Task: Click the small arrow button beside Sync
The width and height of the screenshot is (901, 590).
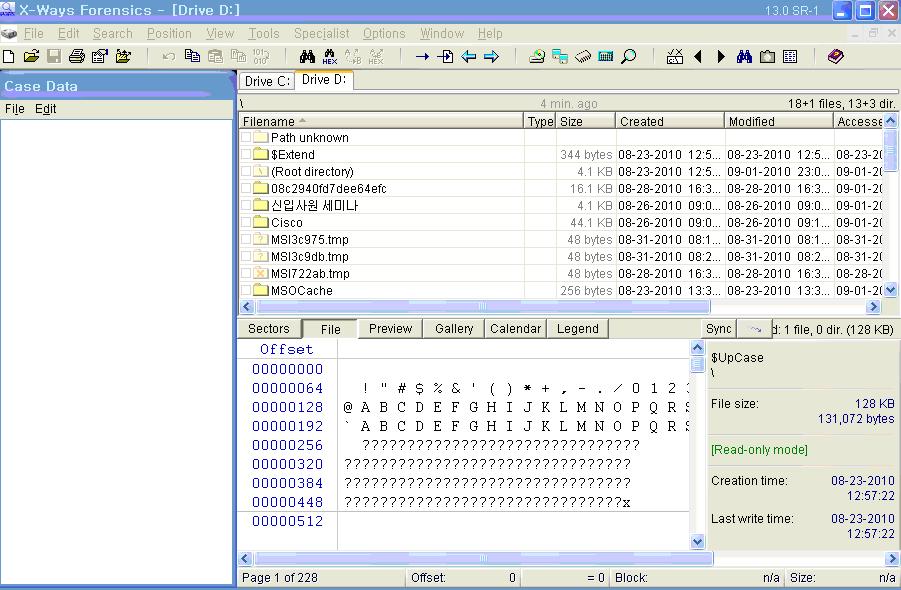Action: coord(755,329)
